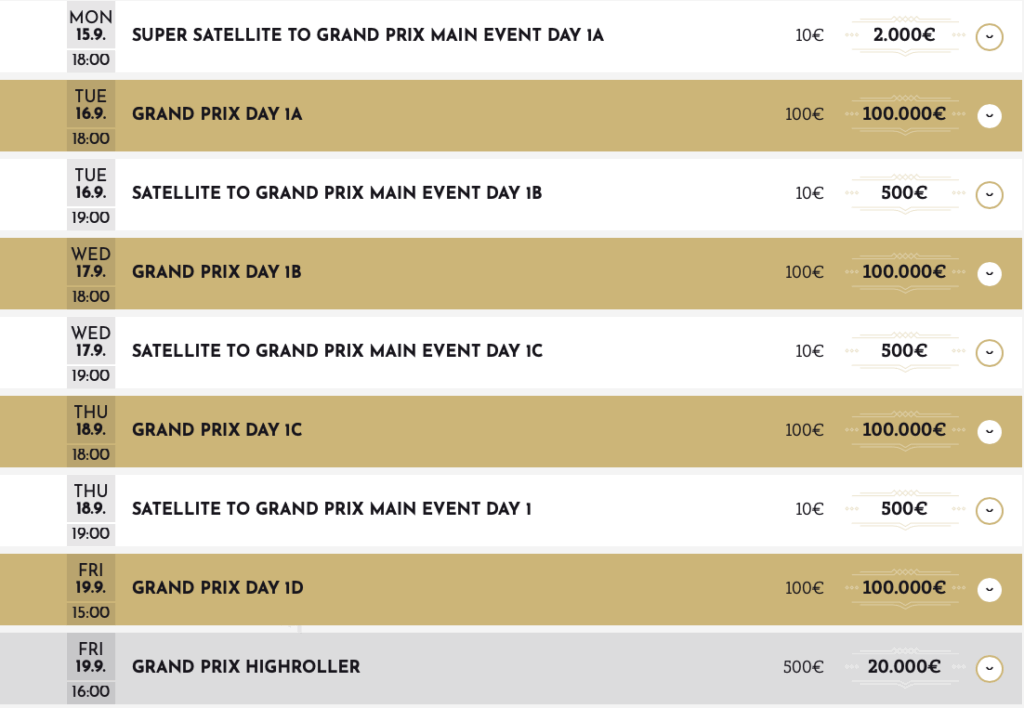This screenshot has height=708, width=1024.
Task: Click Grand Prix Day 1B 100.000€ guarantee
Action: [904, 272]
